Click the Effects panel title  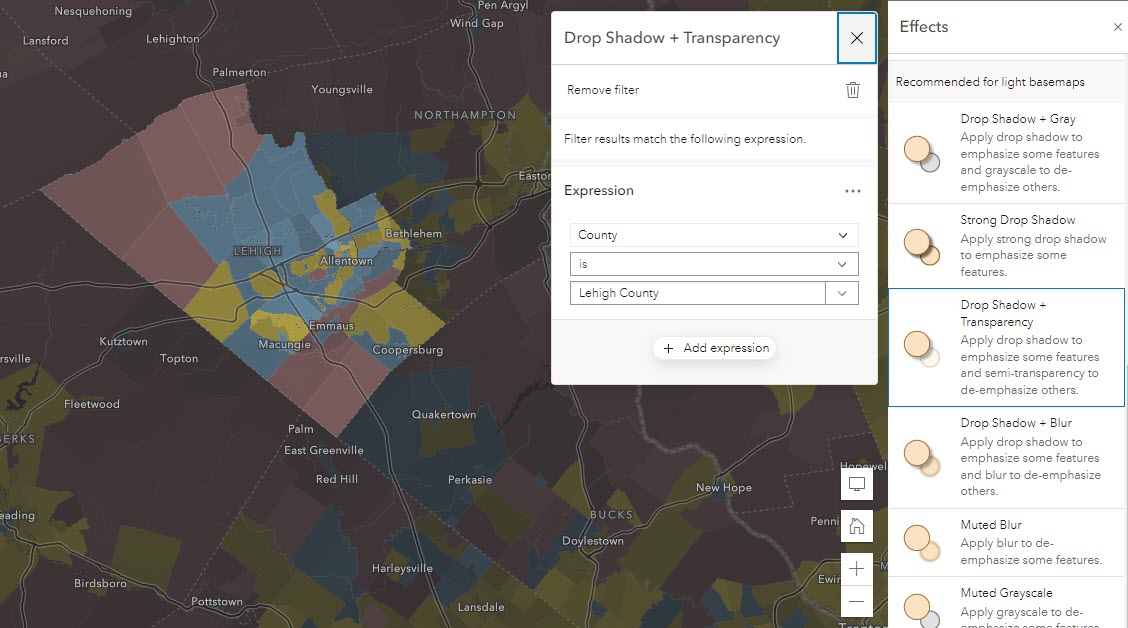[924, 27]
